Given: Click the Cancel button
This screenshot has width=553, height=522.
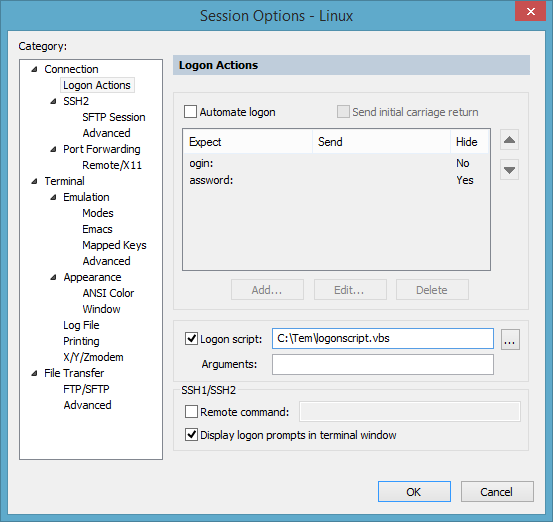Looking at the screenshot, I should tap(497, 492).
